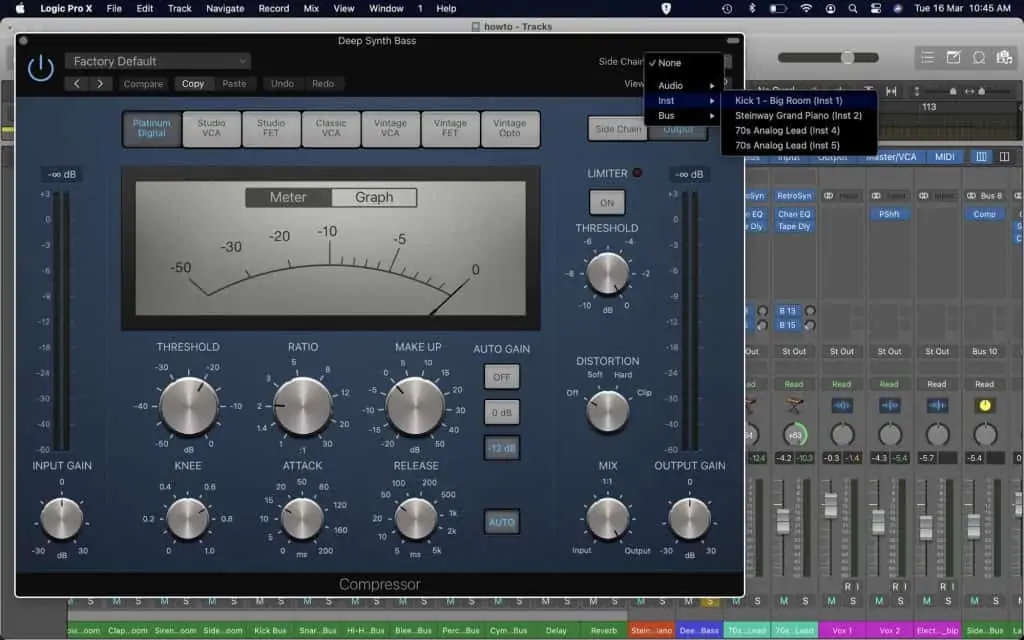This screenshot has height=640, width=1024.
Task: Select None in the side chain menu
Action: click(683, 63)
